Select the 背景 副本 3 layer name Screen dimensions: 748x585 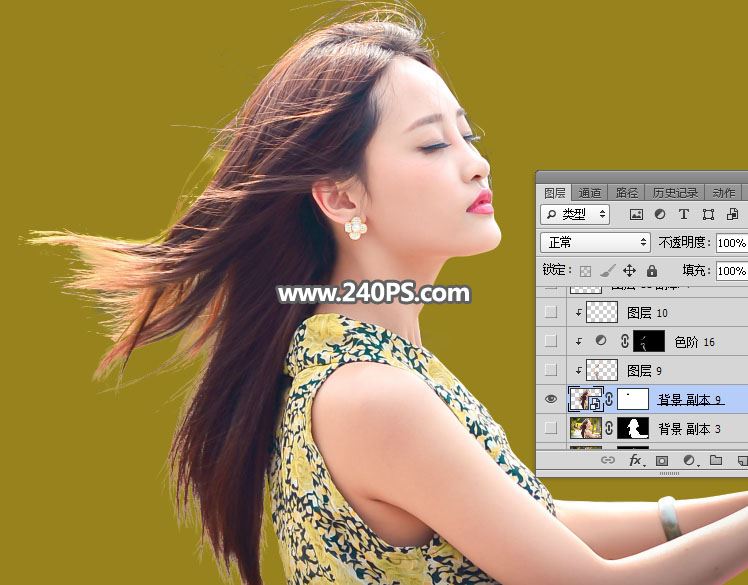click(x=689, y=429)
